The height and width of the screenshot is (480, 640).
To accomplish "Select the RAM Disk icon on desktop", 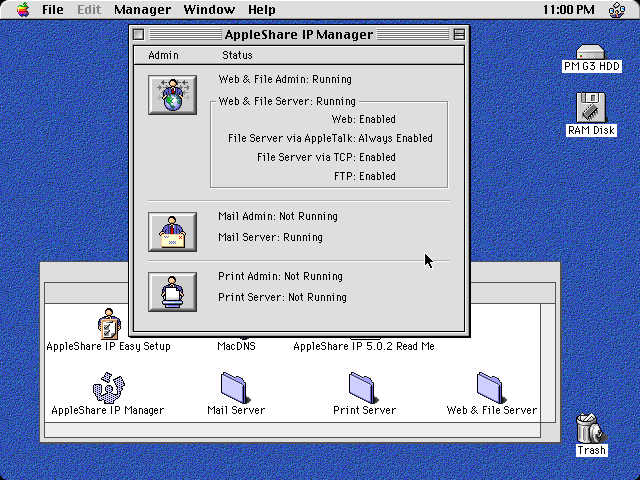I will click(591, 107).
